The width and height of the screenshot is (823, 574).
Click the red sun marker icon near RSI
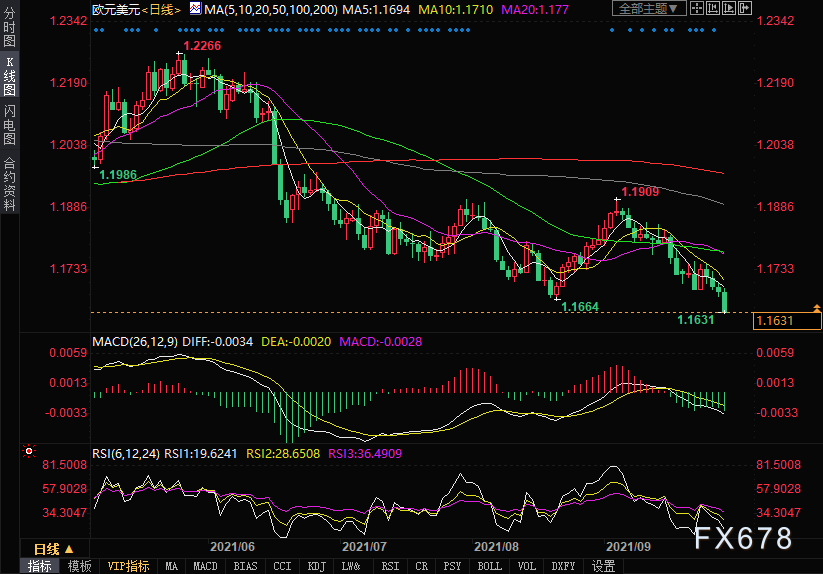click(29, 451)
